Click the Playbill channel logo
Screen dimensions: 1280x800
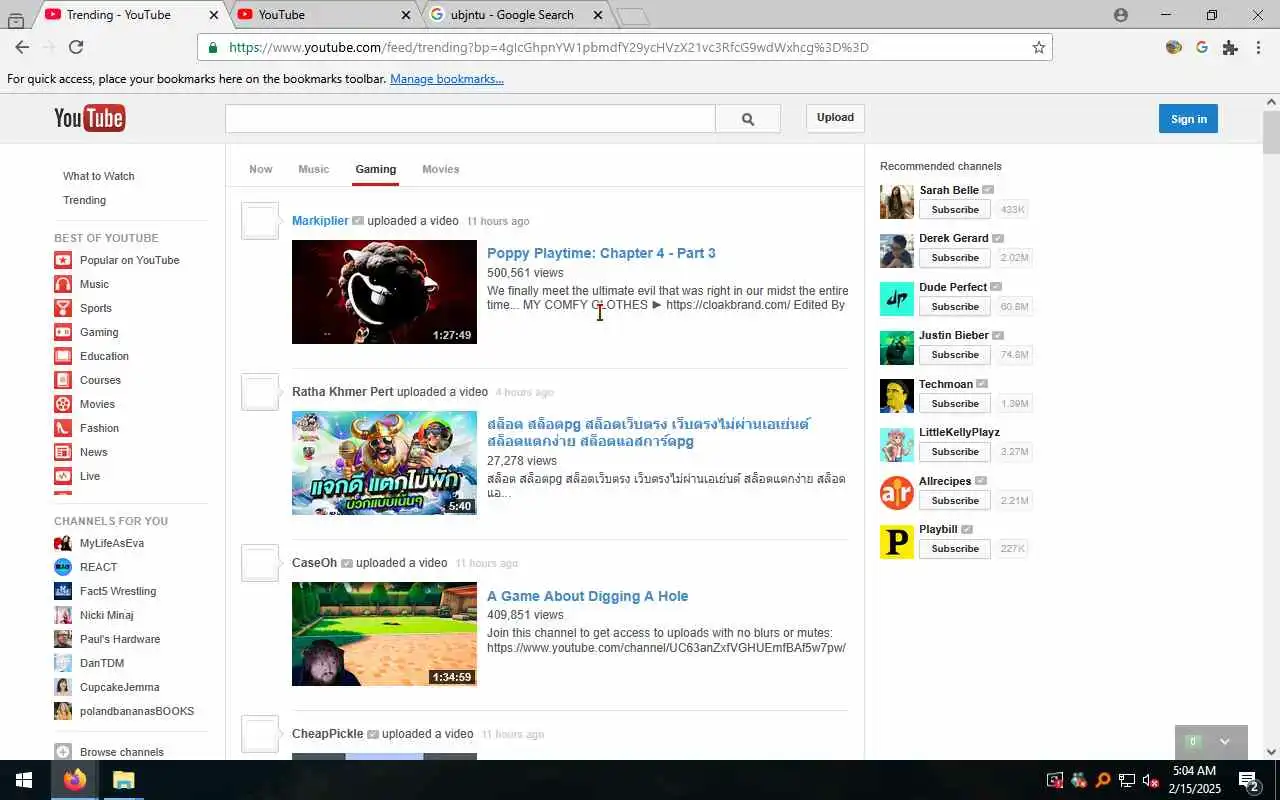pyautogui.click(x=897, y=541)
